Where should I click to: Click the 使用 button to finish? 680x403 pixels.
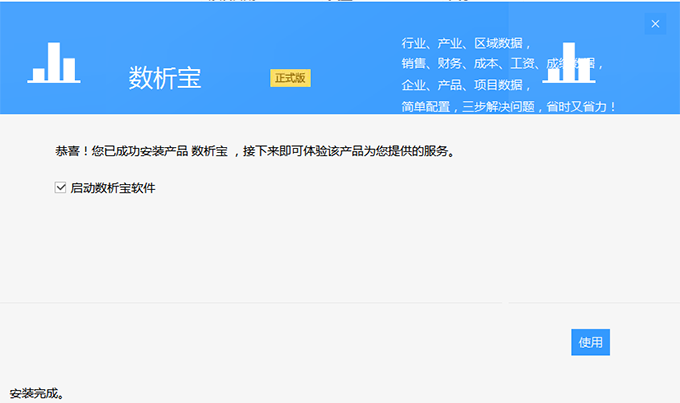(590, 342)
